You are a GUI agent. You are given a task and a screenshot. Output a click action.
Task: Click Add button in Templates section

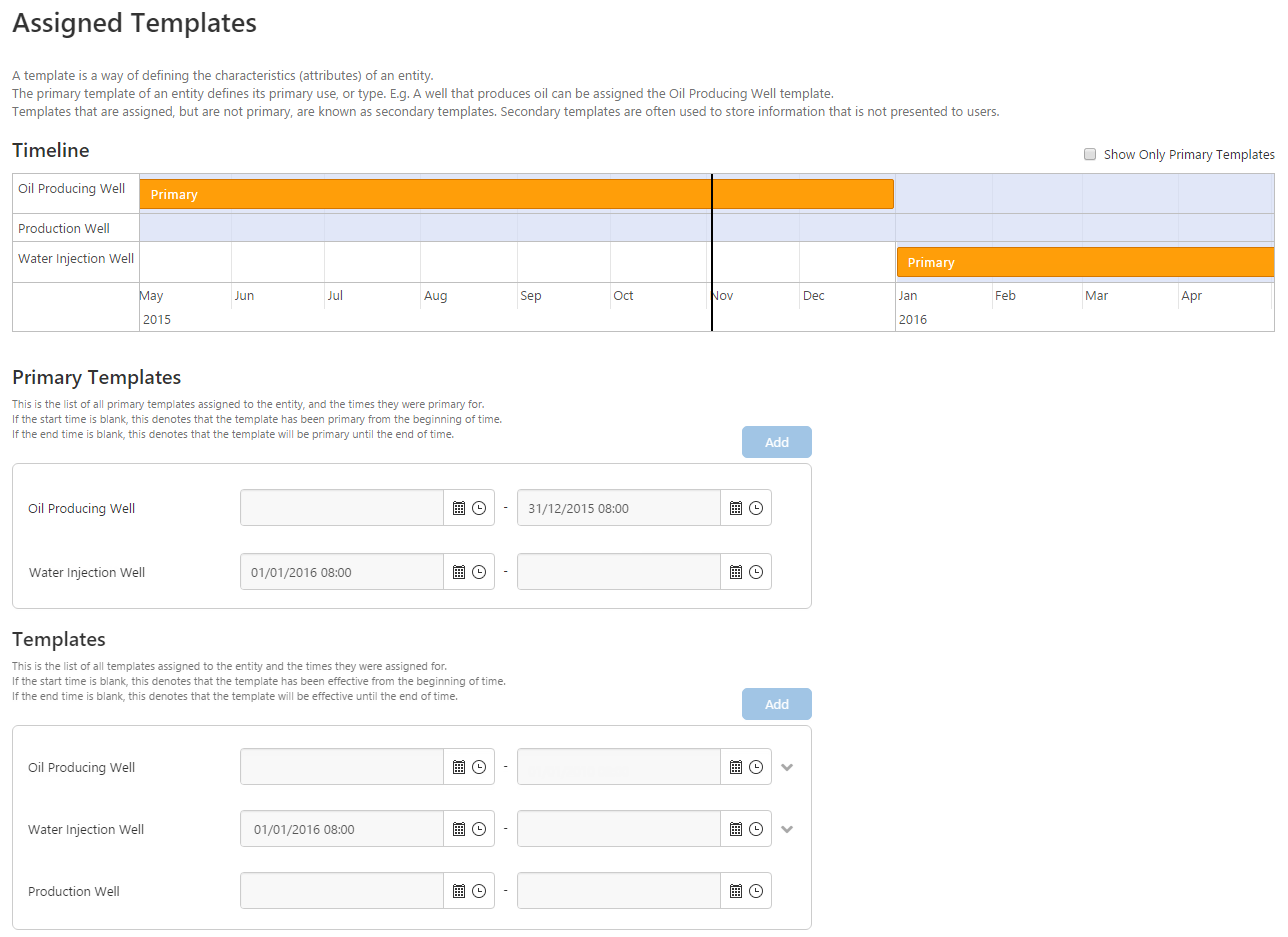[x=777, y=704]
